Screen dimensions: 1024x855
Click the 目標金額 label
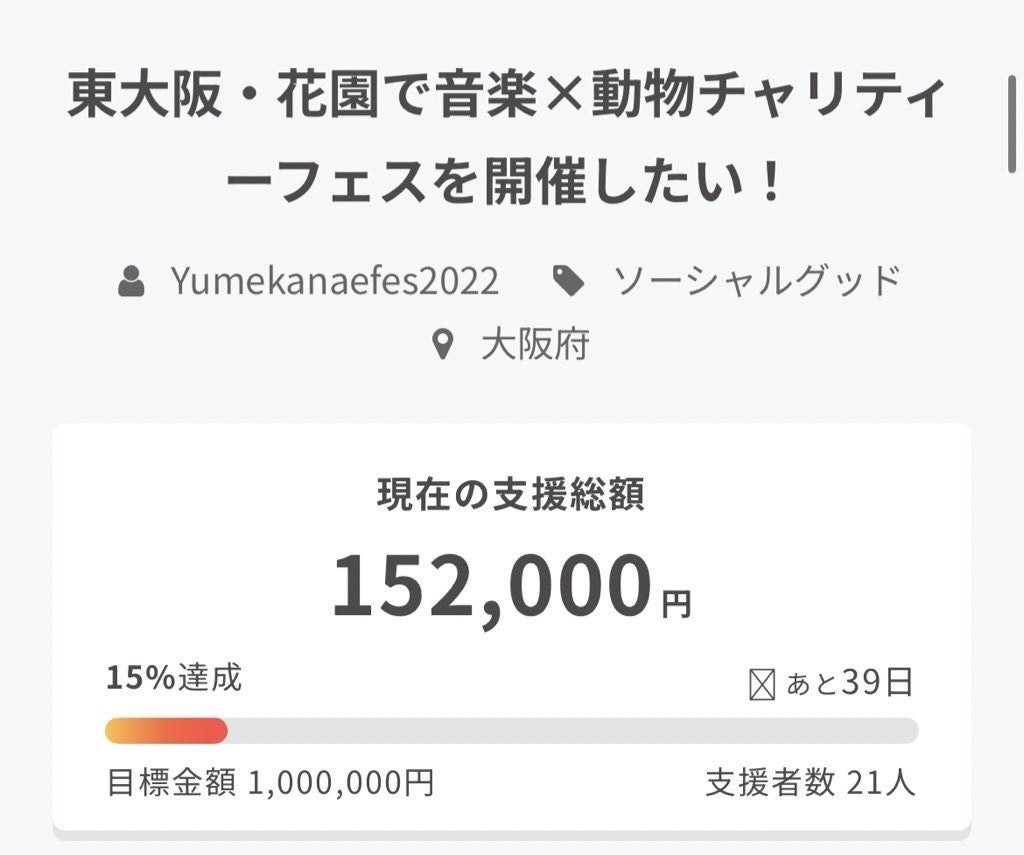(171, 782)
